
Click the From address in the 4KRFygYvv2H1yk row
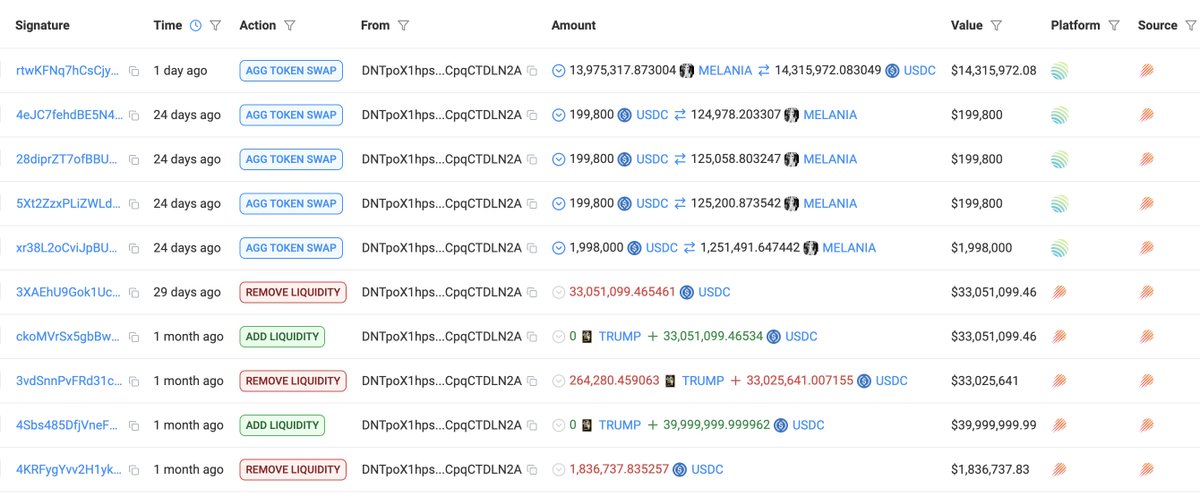(x=441, y=469)
